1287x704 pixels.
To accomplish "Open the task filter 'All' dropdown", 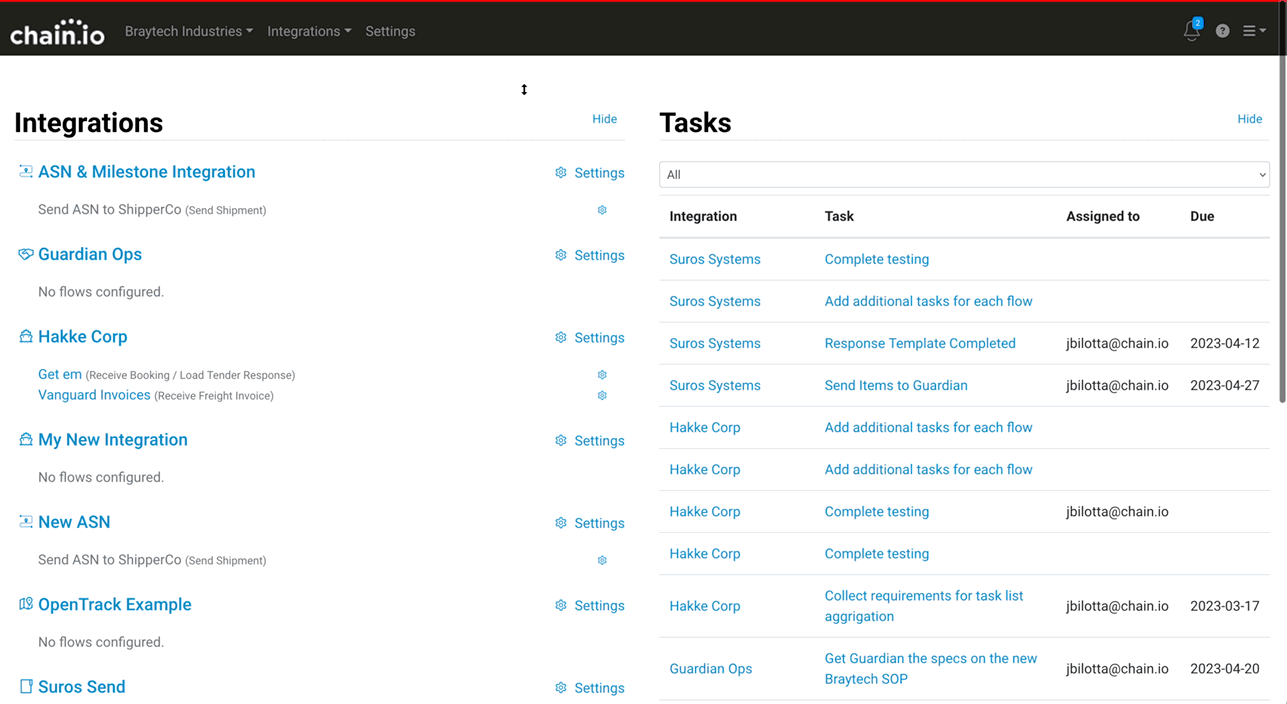I will (x=964, y=174).
